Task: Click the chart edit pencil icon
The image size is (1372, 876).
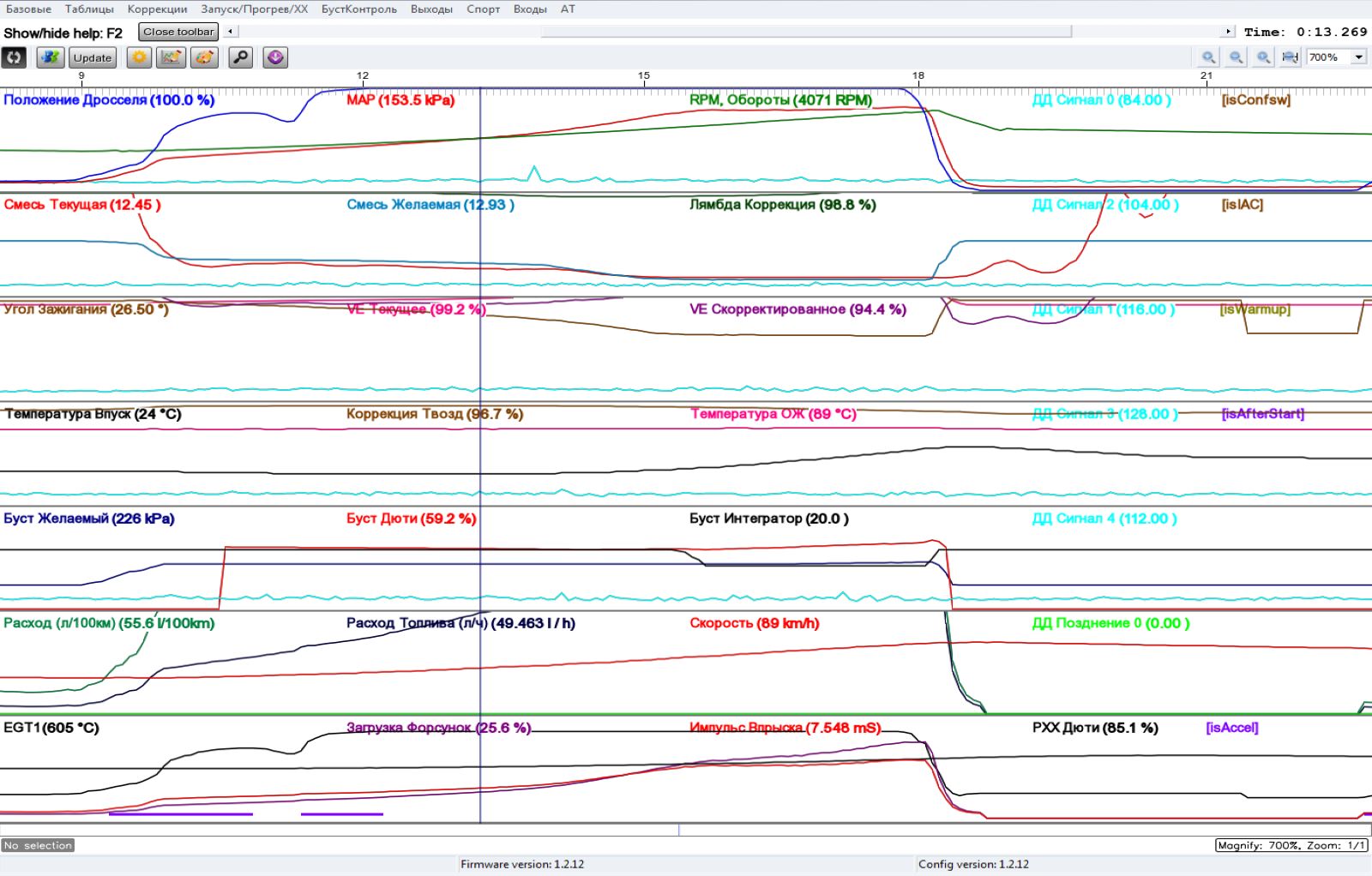Action: coord(171,57)
